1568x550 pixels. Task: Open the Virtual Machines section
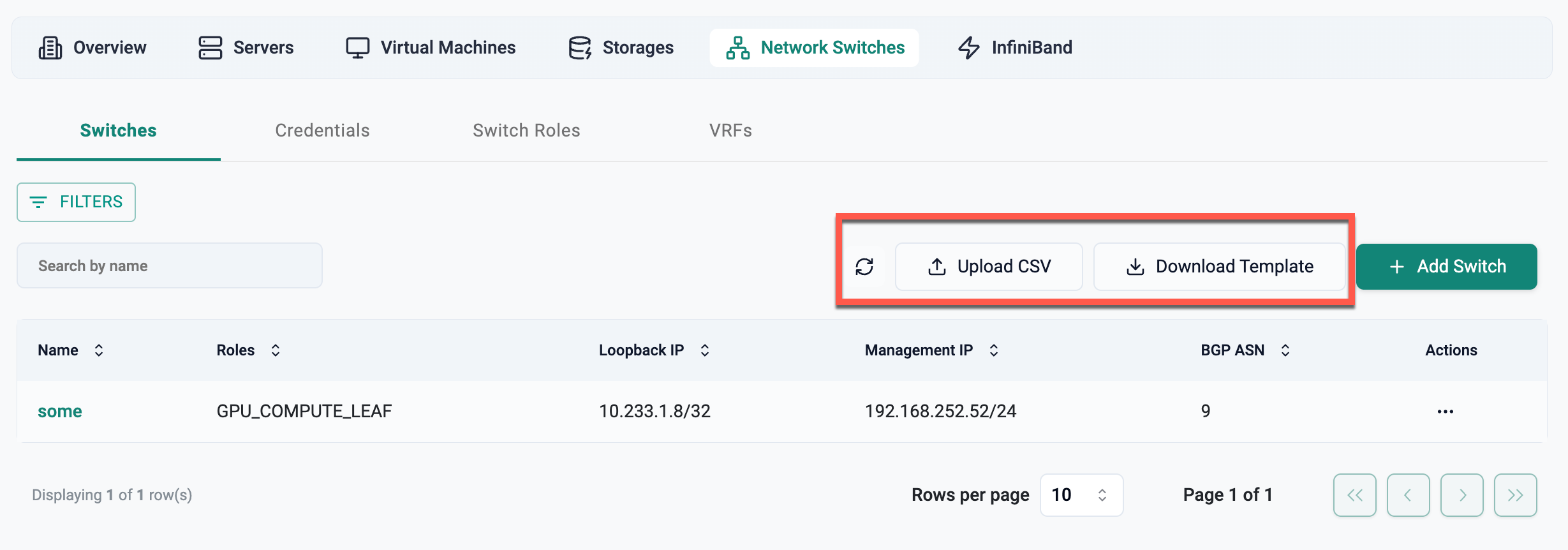click(x=431, y=48)
